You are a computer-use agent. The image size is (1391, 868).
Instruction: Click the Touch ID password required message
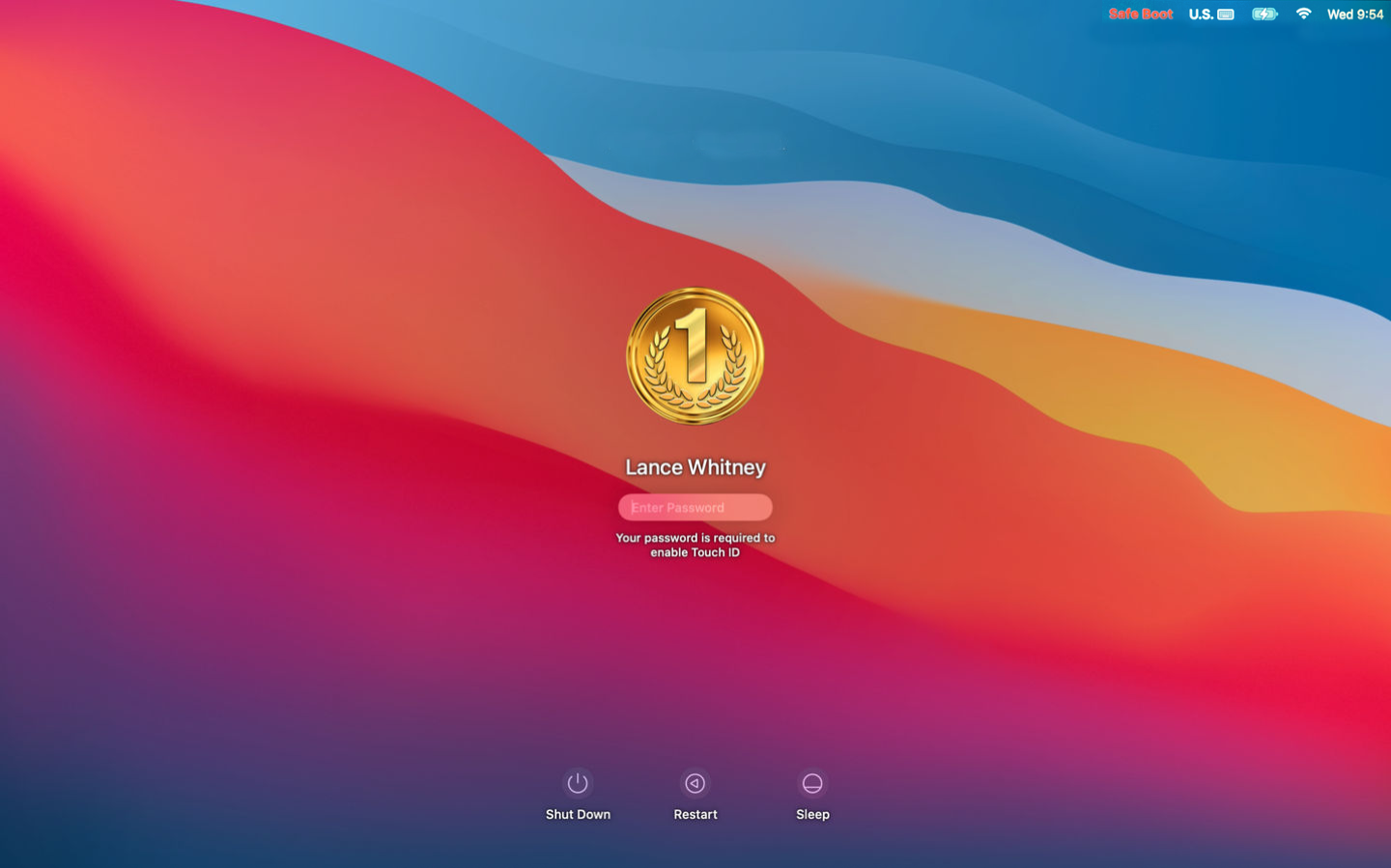(695, 545)
